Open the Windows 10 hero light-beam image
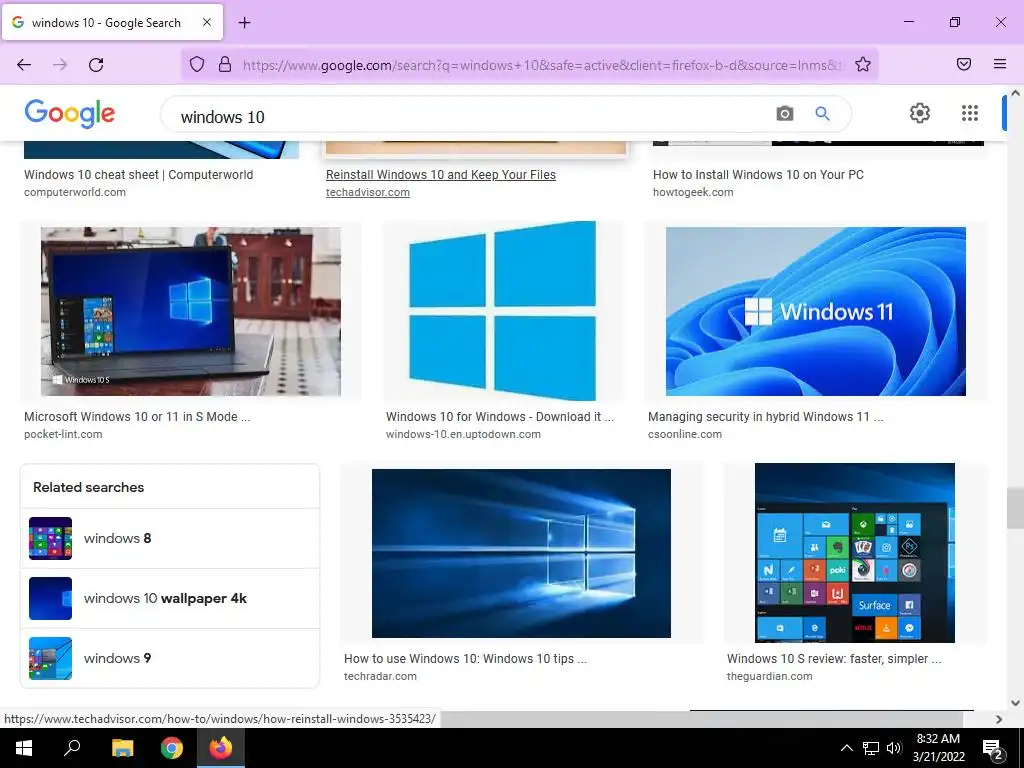The width and height of the screenshot is (1024, 768). [521, 553]
